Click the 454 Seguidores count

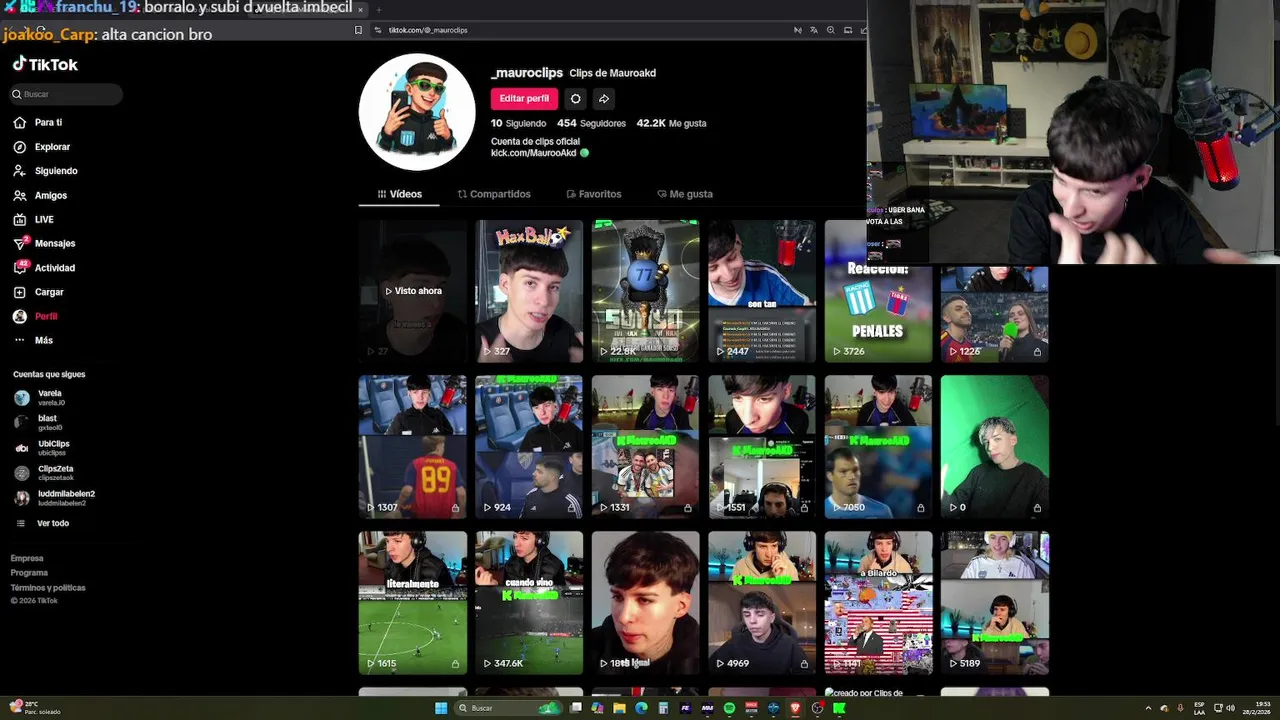pyautogui.click(x=591, y=123)
